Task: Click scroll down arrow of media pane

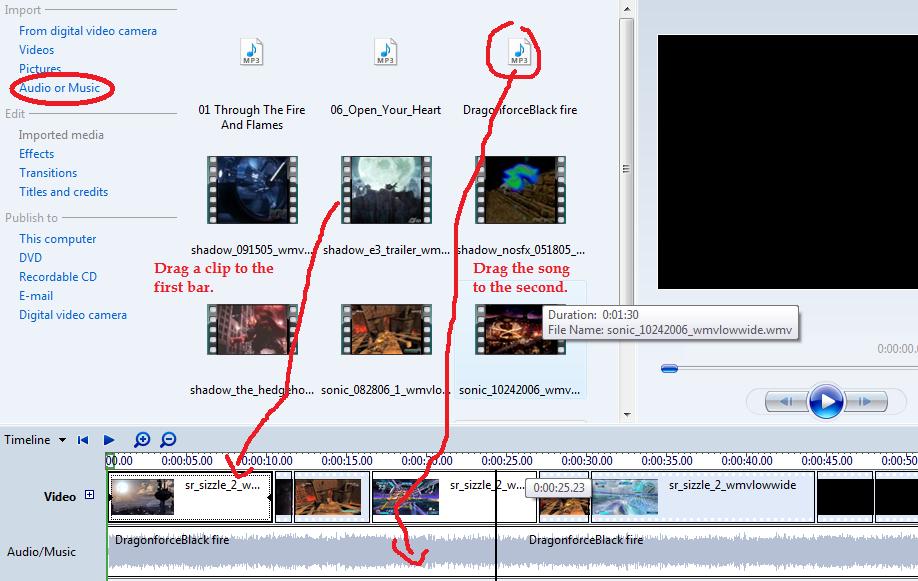Action: tap(626, 415)
